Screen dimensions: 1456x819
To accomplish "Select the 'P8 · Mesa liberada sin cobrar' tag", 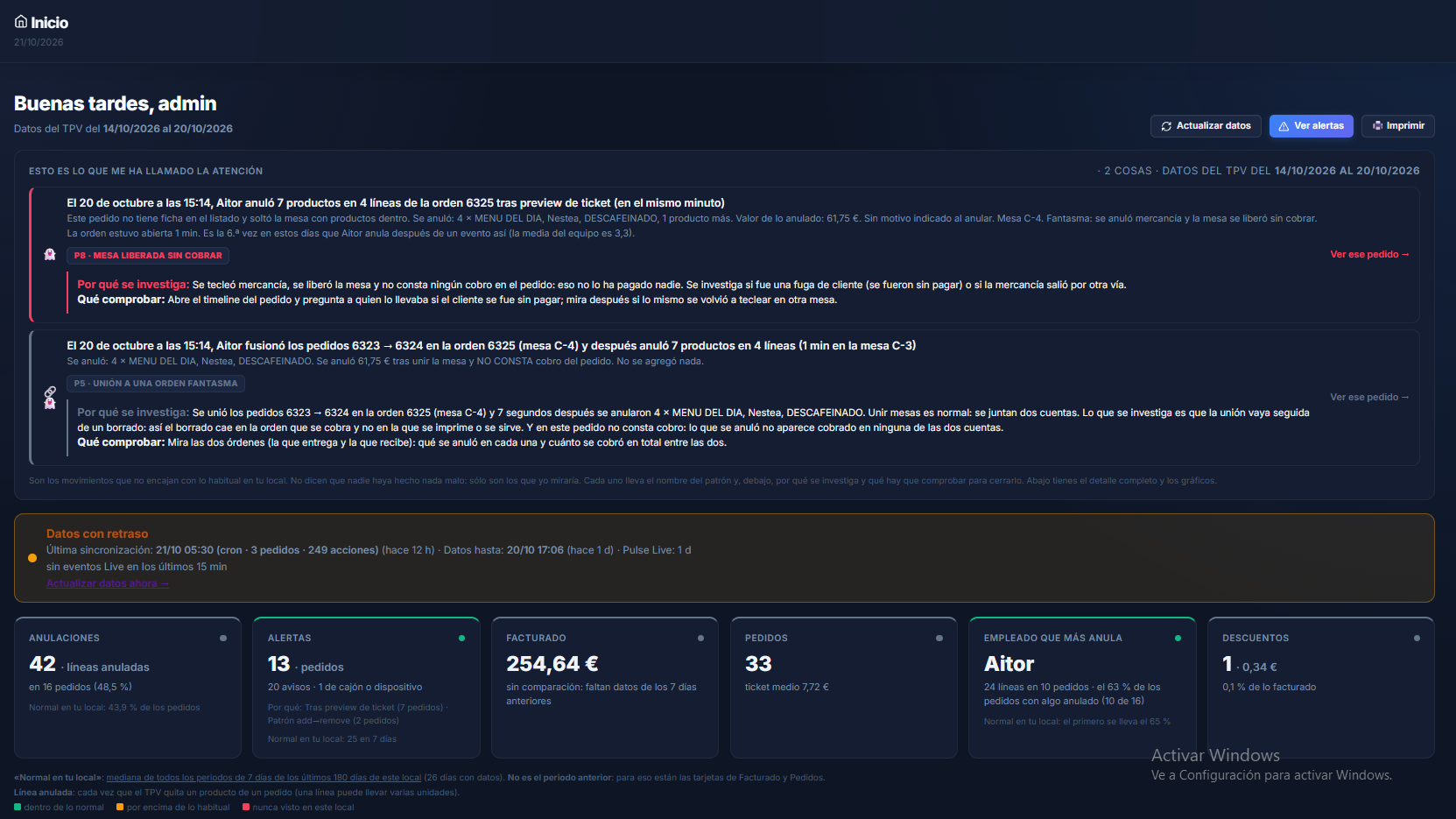I will pyautogui.click(x=148, y=256).
